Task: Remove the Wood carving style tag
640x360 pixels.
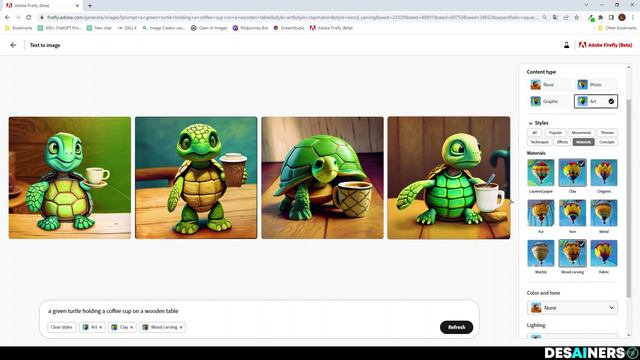Action: (x=181, y=327)
